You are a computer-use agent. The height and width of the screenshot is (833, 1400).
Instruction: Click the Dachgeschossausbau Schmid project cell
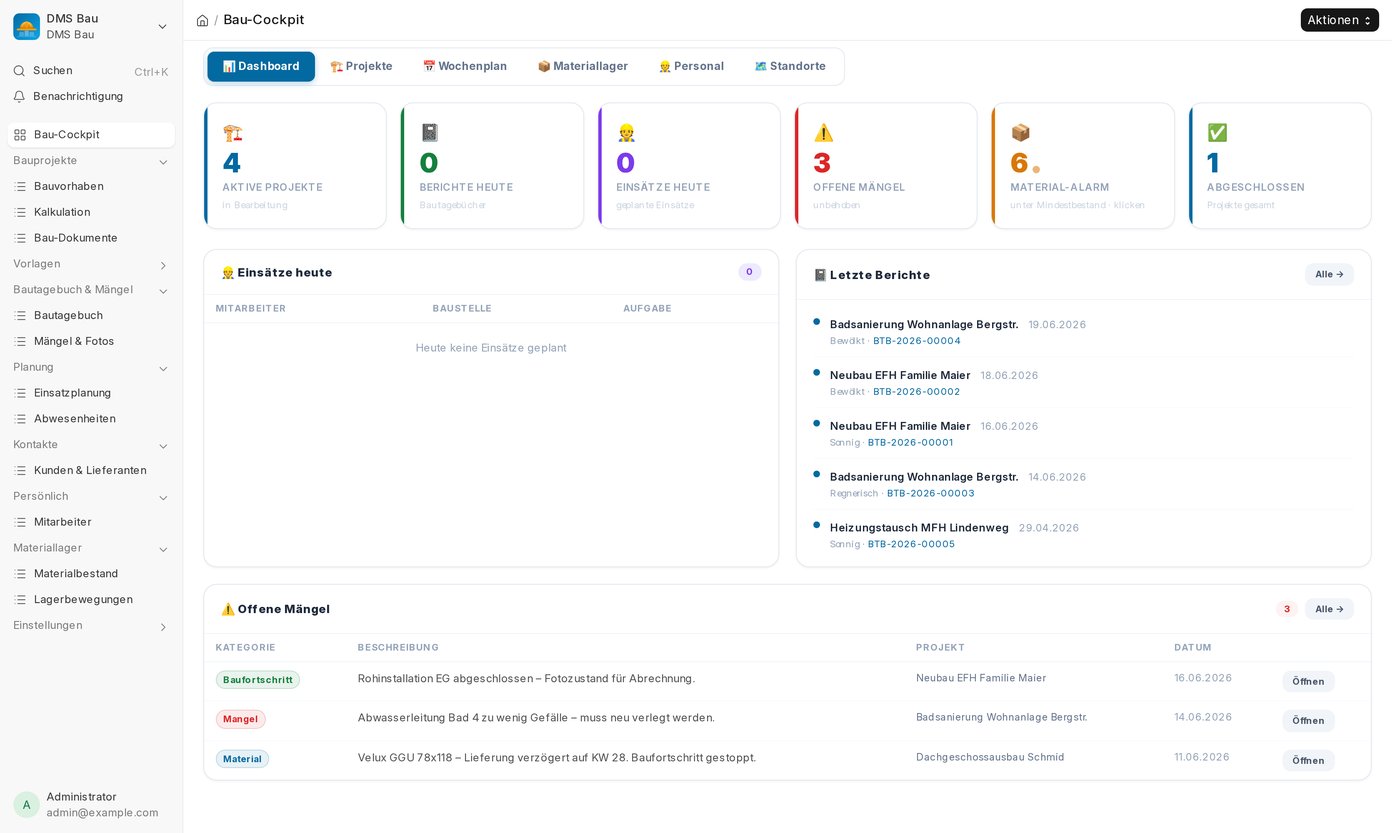click(x=990, y=757)
